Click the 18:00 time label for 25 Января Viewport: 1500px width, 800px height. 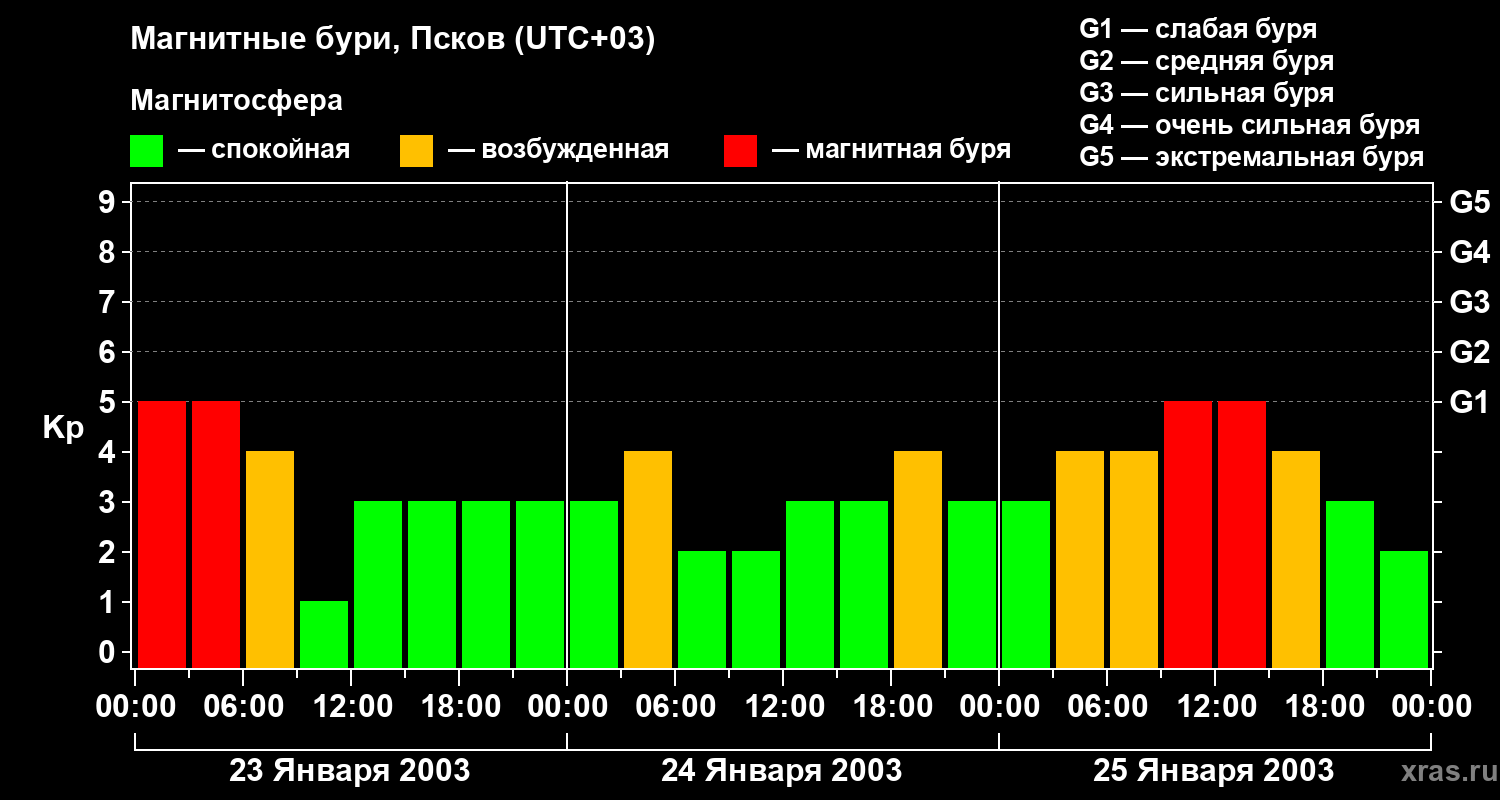[1323, 707]
